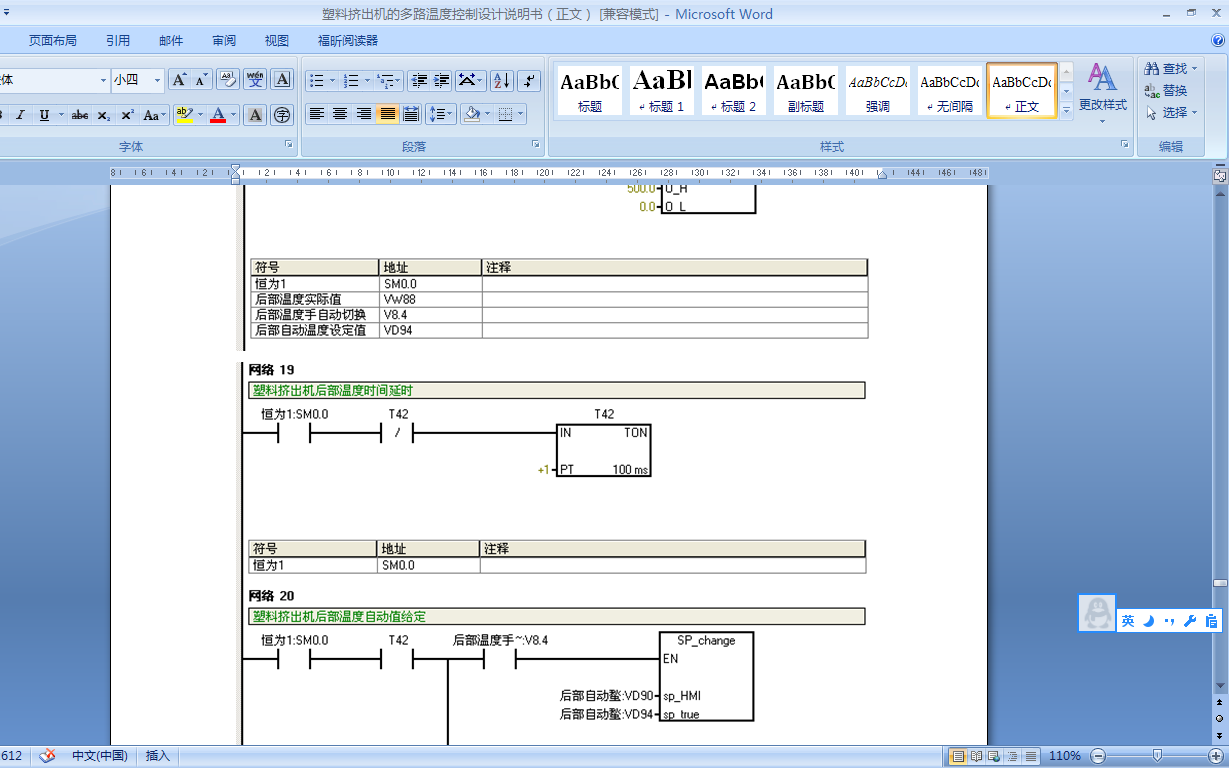Select the Subscript icon
Image resolution: width=1229 pixels, height=768 pixels.
104,116
